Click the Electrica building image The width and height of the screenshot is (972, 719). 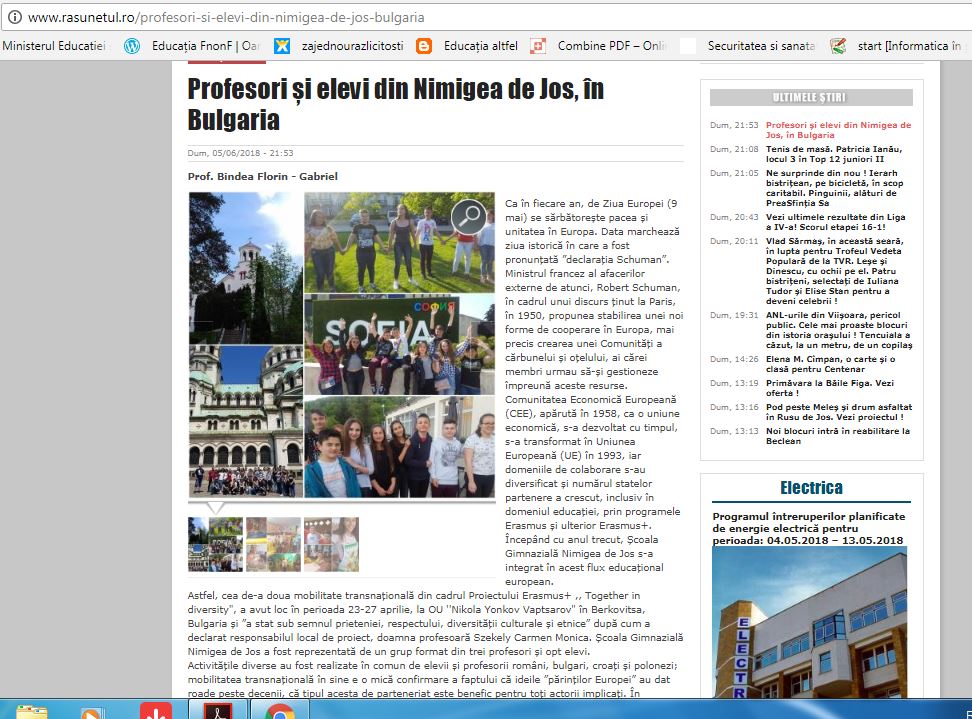tap(809, 622)
